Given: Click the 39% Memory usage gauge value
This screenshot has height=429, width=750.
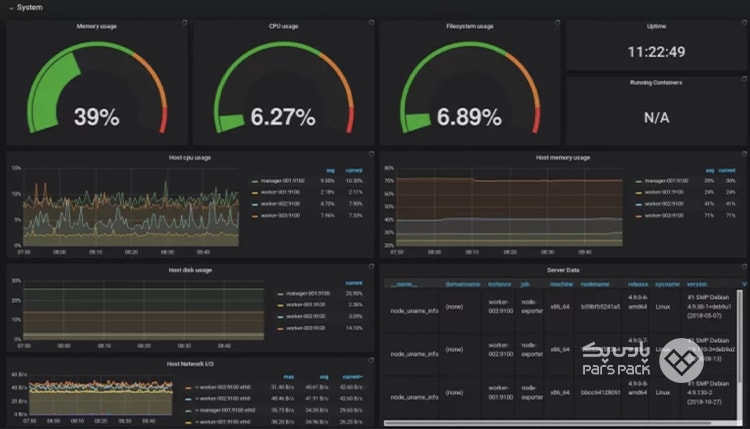Looking at the screenshot, I should 97,117.
